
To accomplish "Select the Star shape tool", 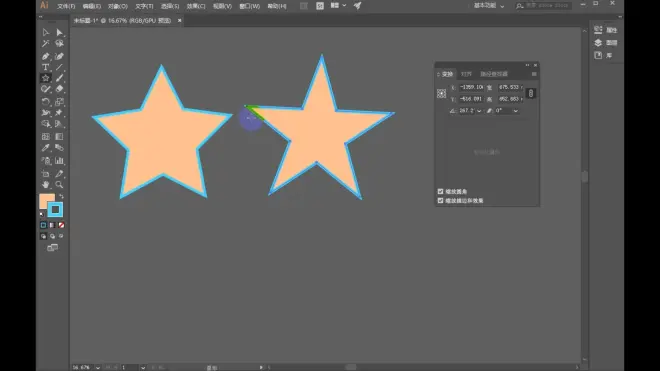I will pos(45,78).
